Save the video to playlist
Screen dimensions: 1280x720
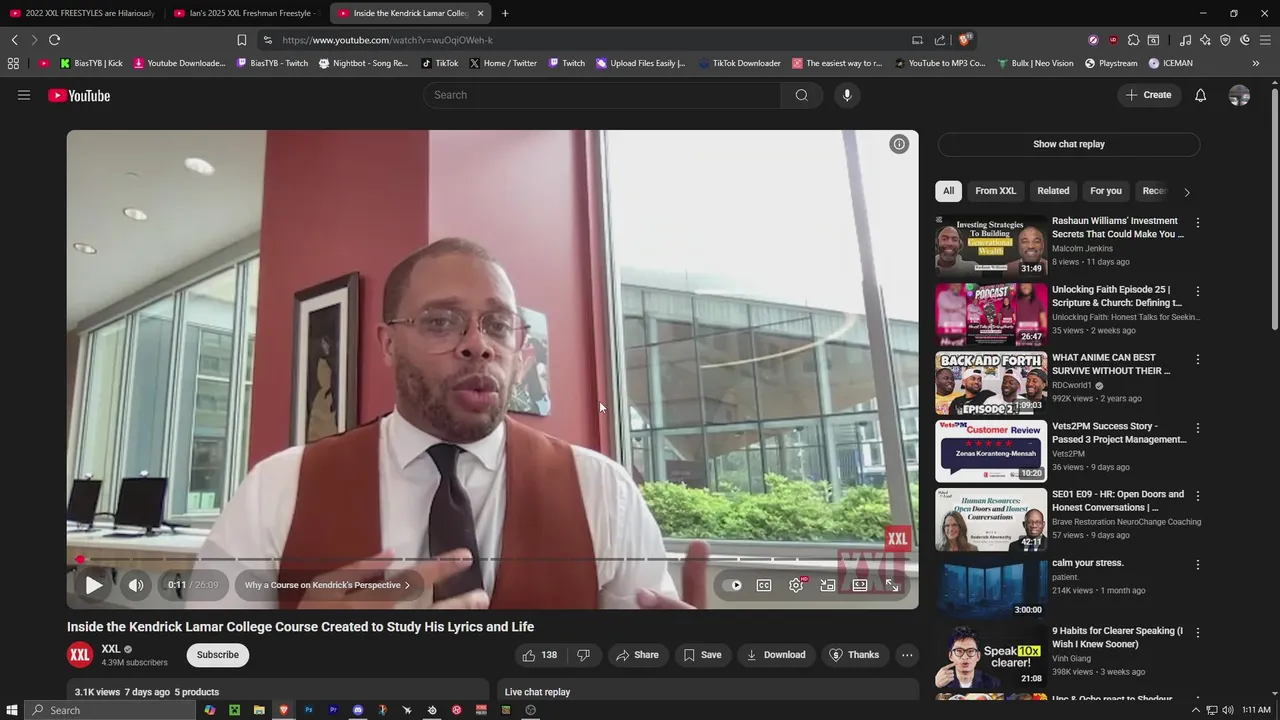tap(702, 655)
